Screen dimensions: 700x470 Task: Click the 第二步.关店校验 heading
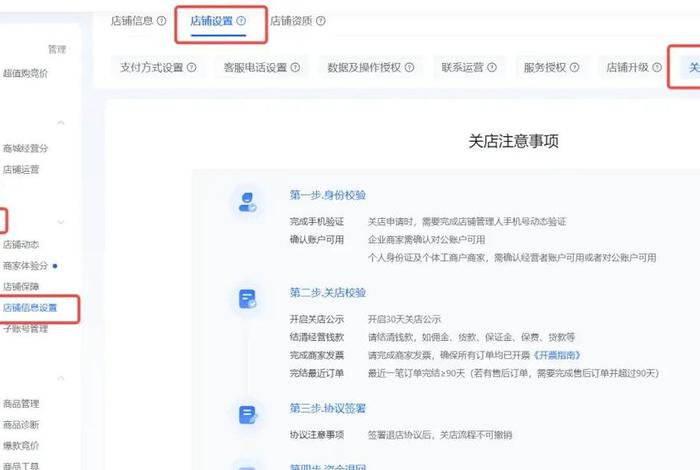[328, 293]
